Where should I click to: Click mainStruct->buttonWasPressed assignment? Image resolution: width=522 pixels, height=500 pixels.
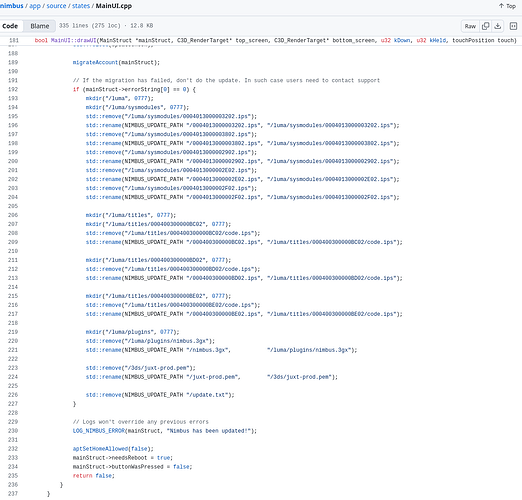pos(133,467)
